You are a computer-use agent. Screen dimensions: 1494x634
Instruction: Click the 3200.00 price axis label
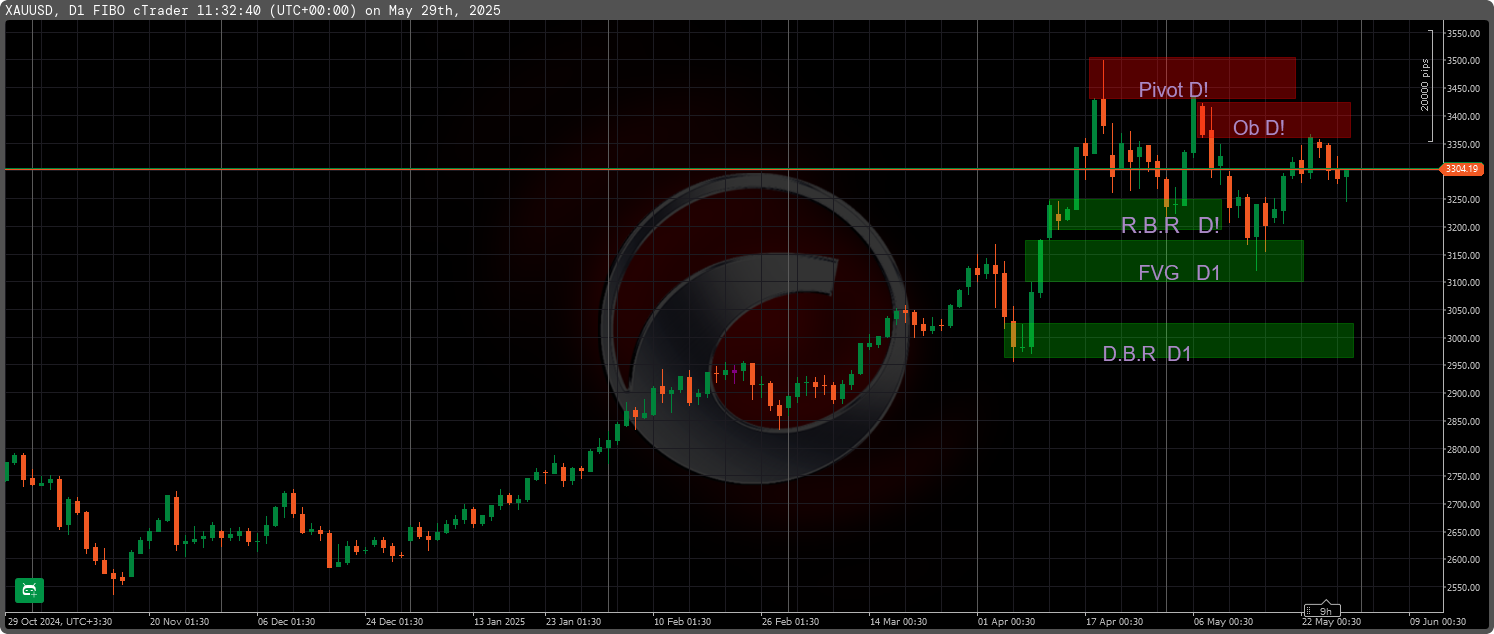pos(1462,228)
